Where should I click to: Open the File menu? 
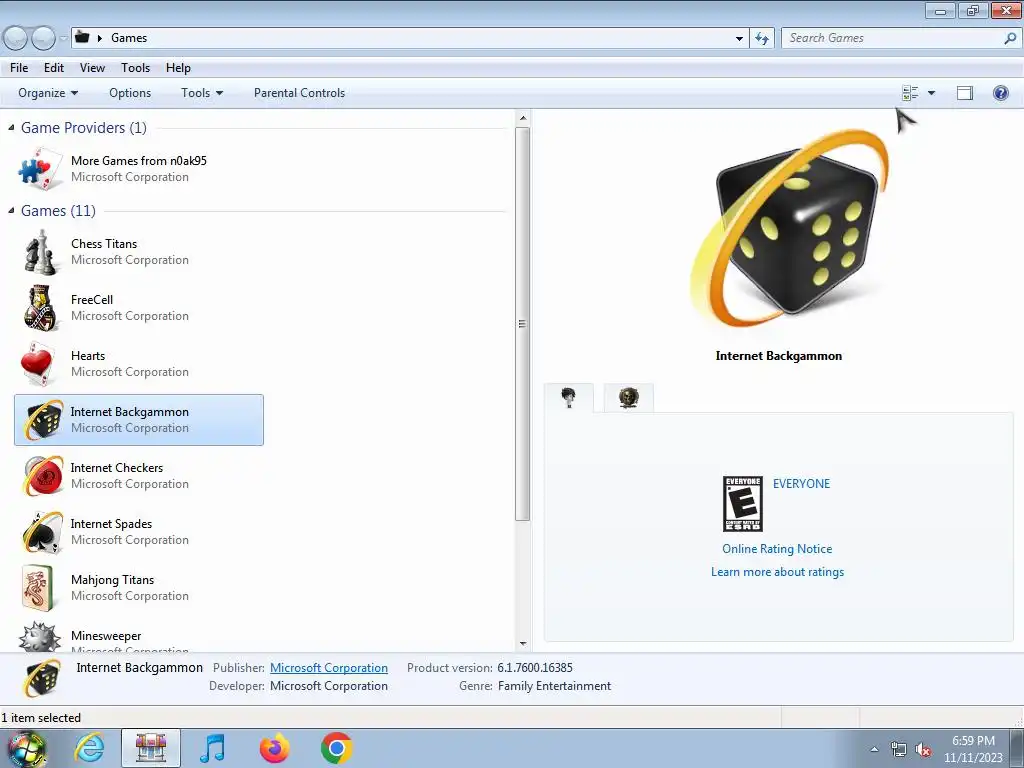point(19,68)
